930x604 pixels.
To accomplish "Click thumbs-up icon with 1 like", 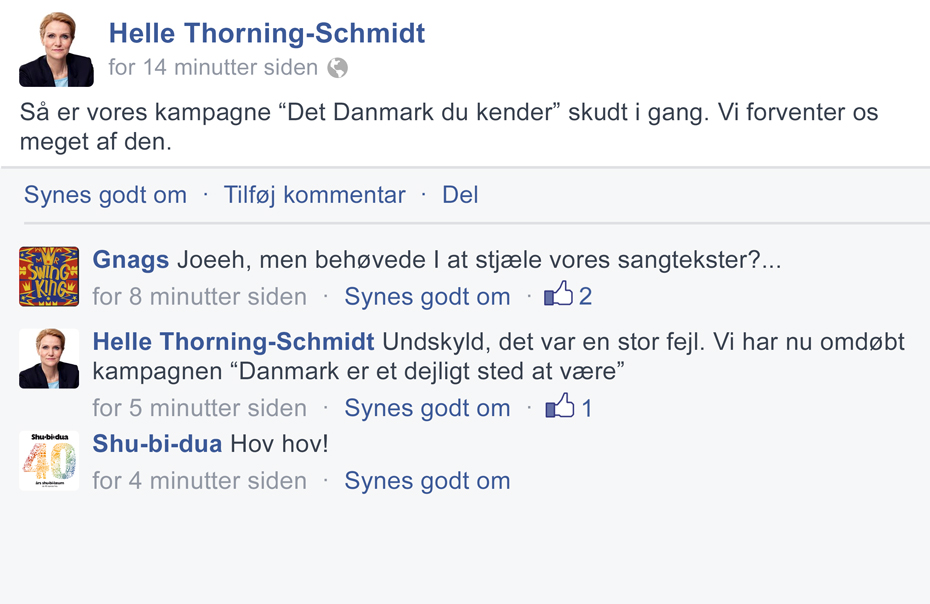I will 559,405.
